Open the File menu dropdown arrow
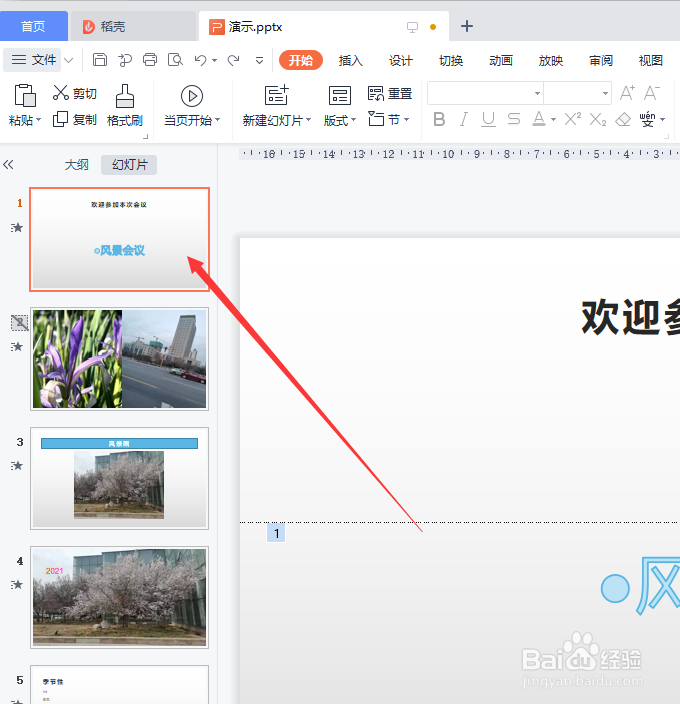Viewport: 680px width, 704px height. coord(68,60)
